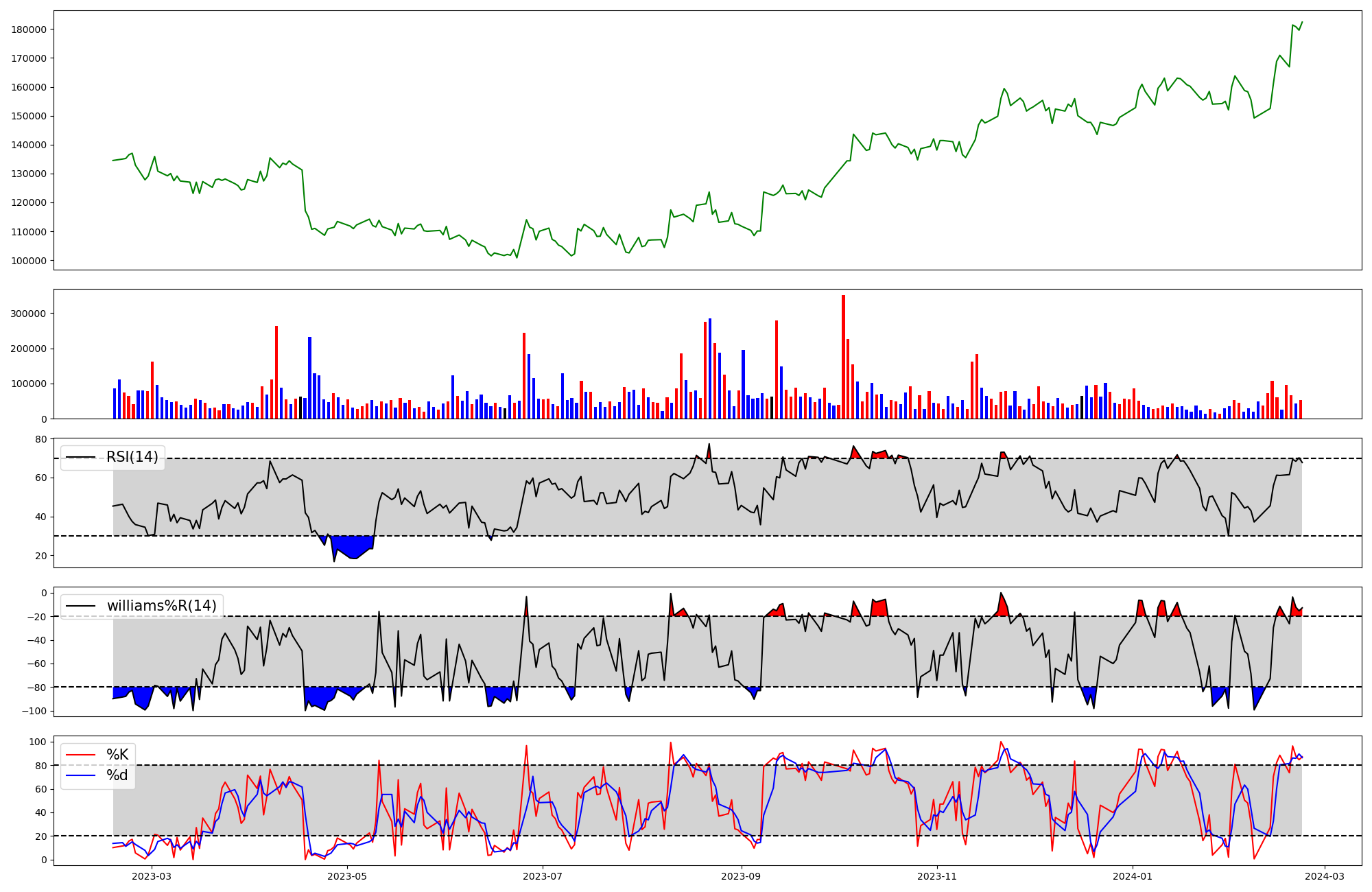Click the 300000 volume axis tick label
The height and width of the screenshot is (892, 1372).
pos(29,314)
